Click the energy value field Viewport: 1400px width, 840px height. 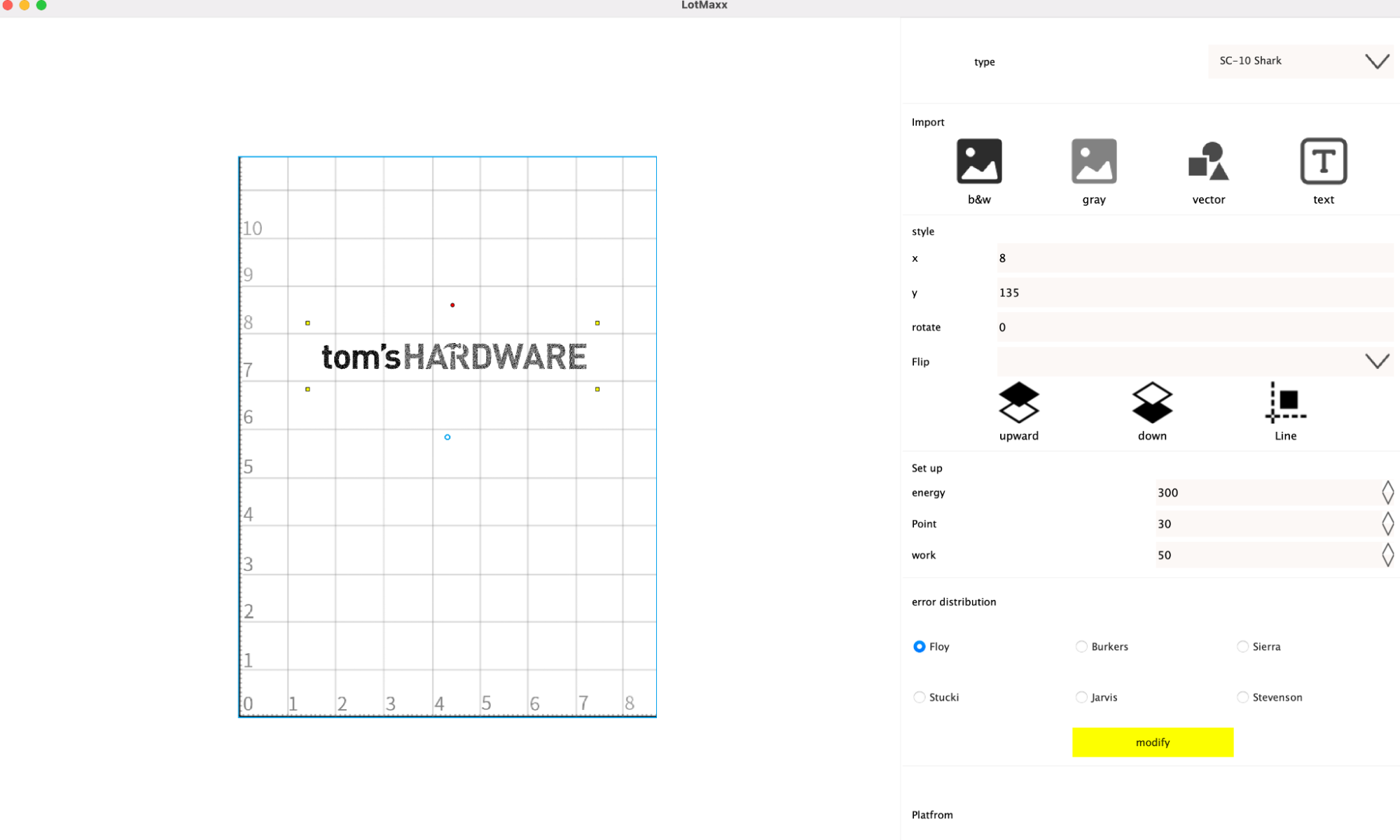pos(1268,493)
